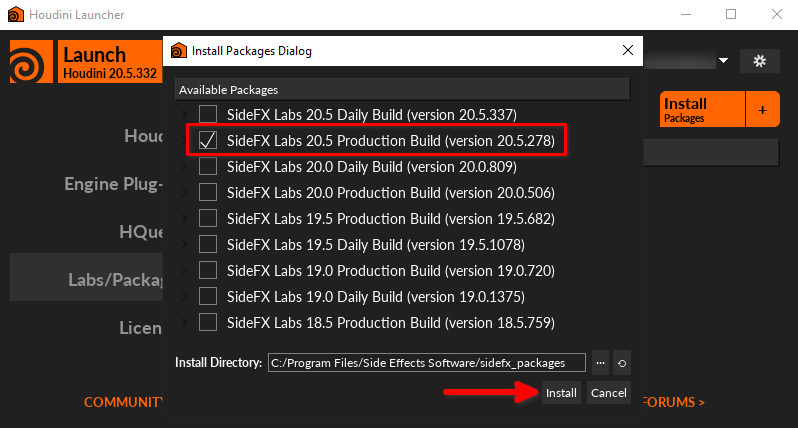Check SideFX Labs 19.5 Production Build checkbox
Screen dimensions: 798x428
coord(208,218)
